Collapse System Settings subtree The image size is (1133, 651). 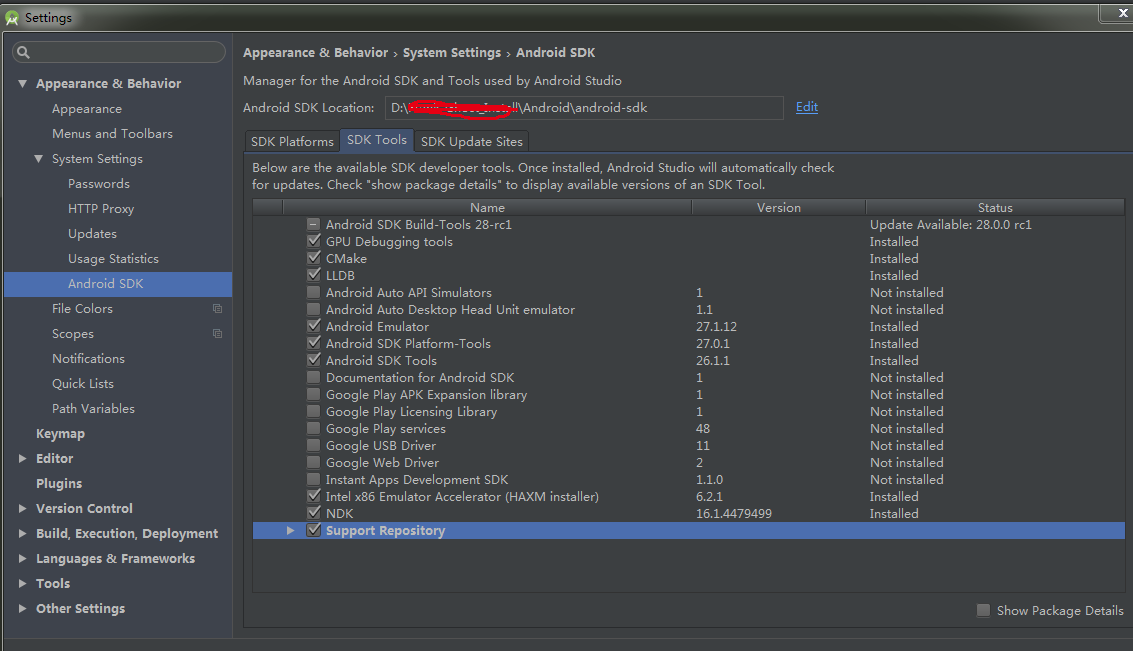pyautogui.click(x=38, y=159)
